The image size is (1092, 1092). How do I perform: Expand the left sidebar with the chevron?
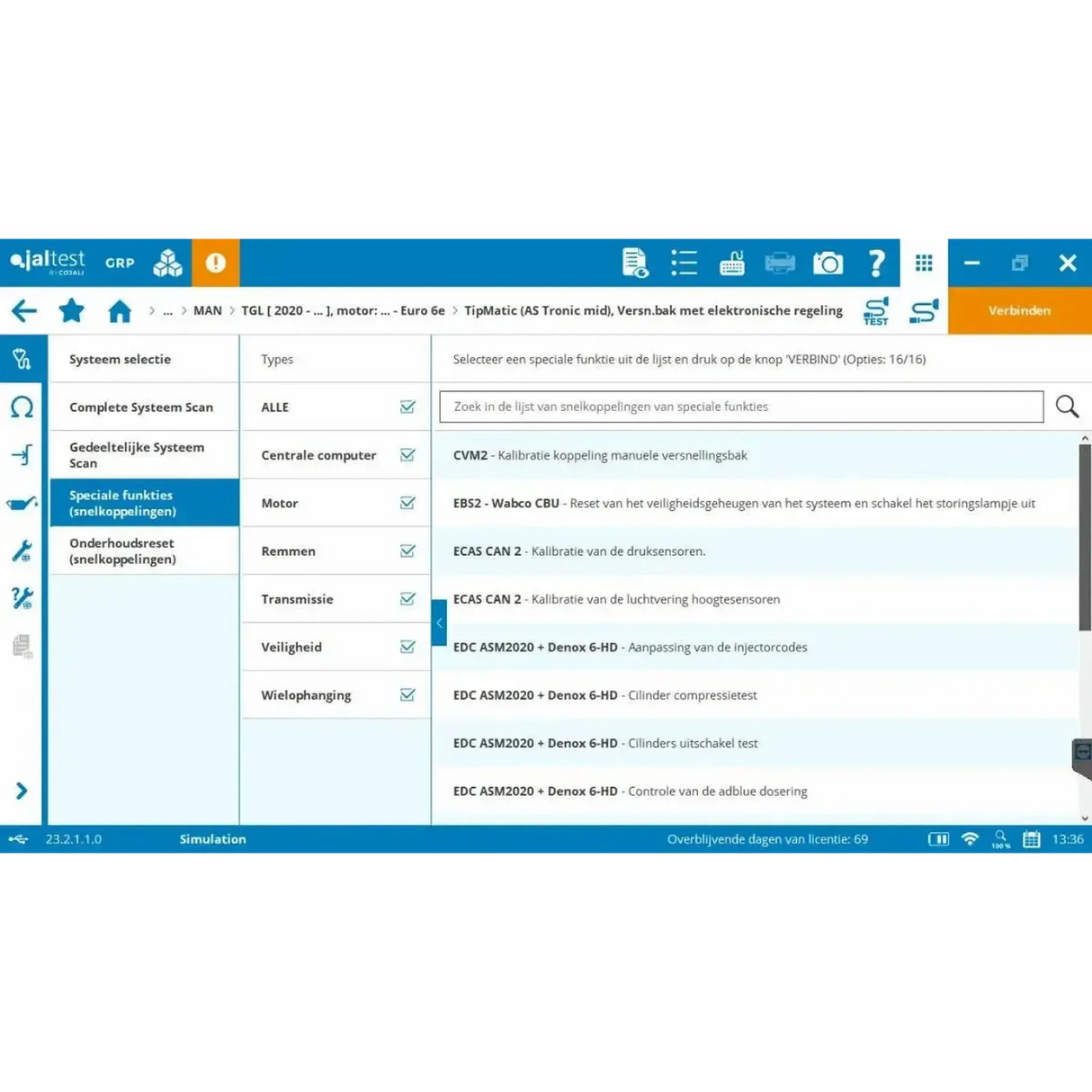22,791
